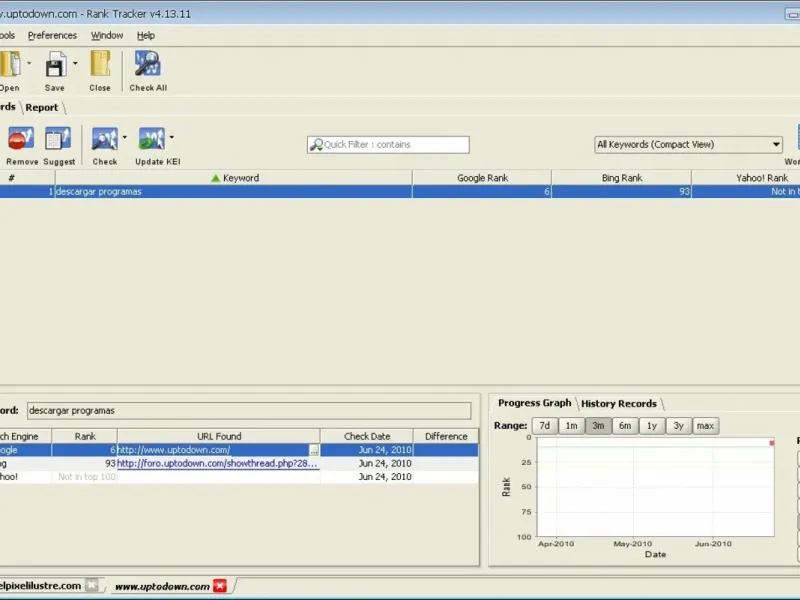Close the www.uptodown.com project tab
This screenshot has height=600, width=800.
click(220, 586)
